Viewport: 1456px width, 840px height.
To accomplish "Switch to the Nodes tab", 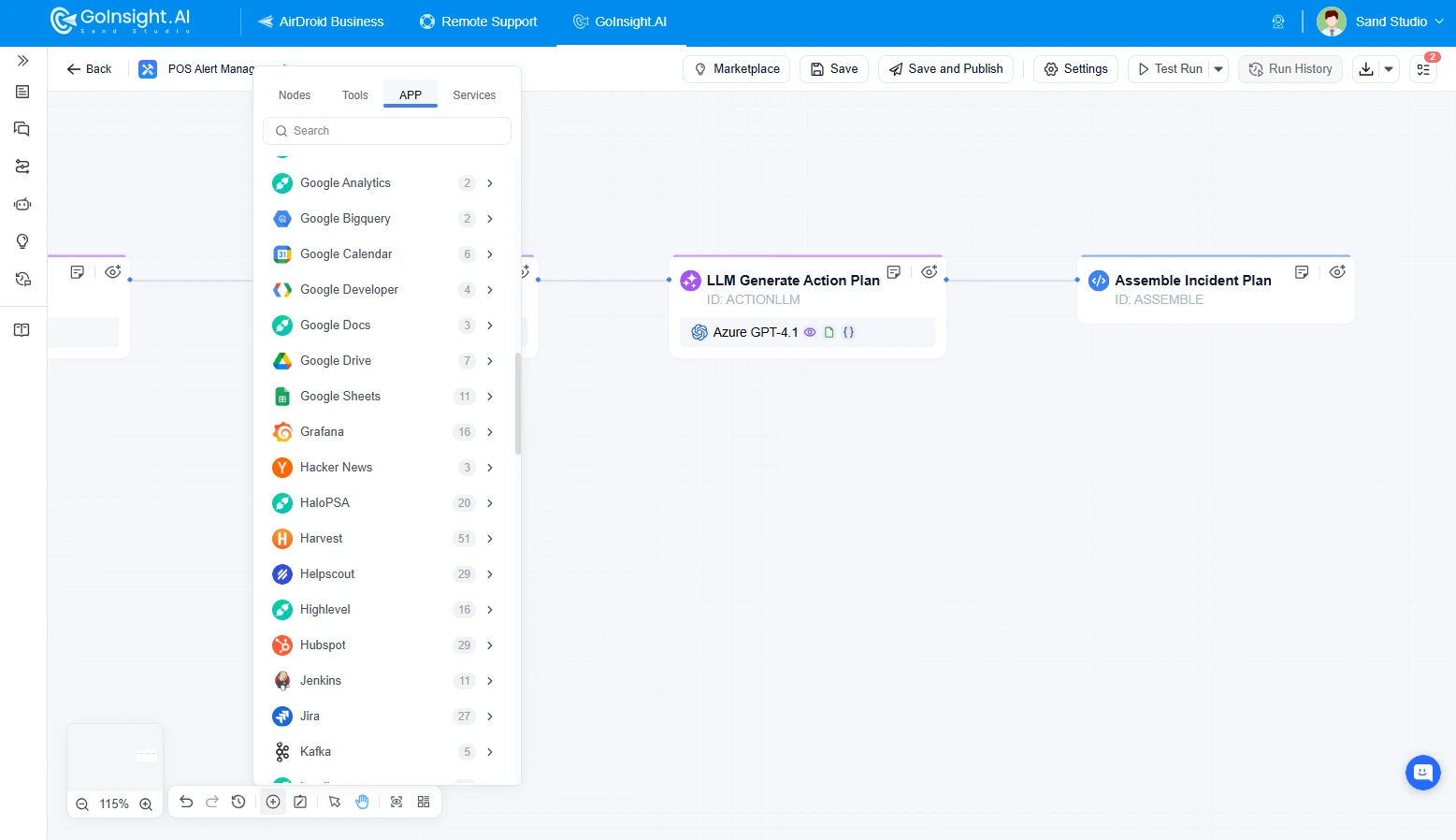I will click(295, 95).
